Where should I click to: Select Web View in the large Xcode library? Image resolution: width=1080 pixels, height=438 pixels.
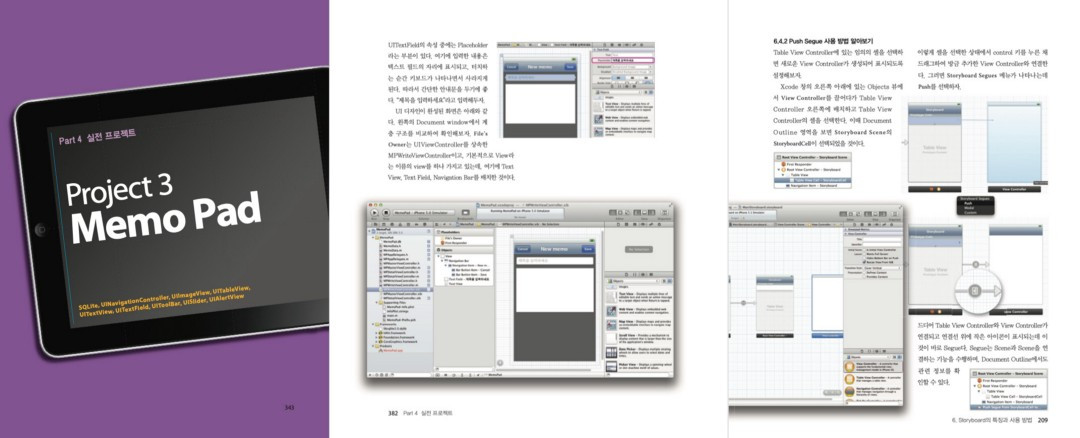(639, 311)
